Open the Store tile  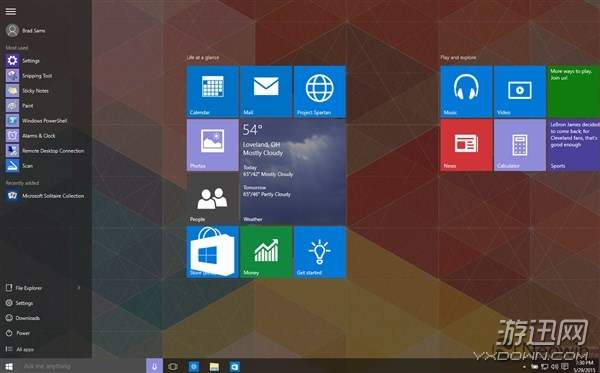click(x=212, y=252)
